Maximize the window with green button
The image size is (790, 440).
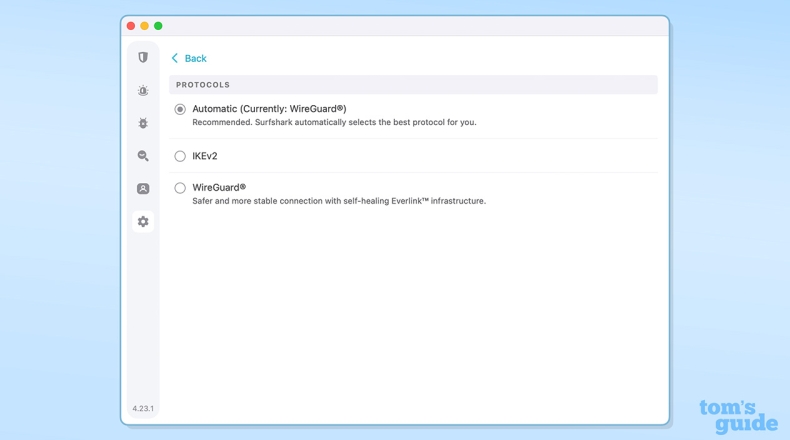click(x=158, y=26)
